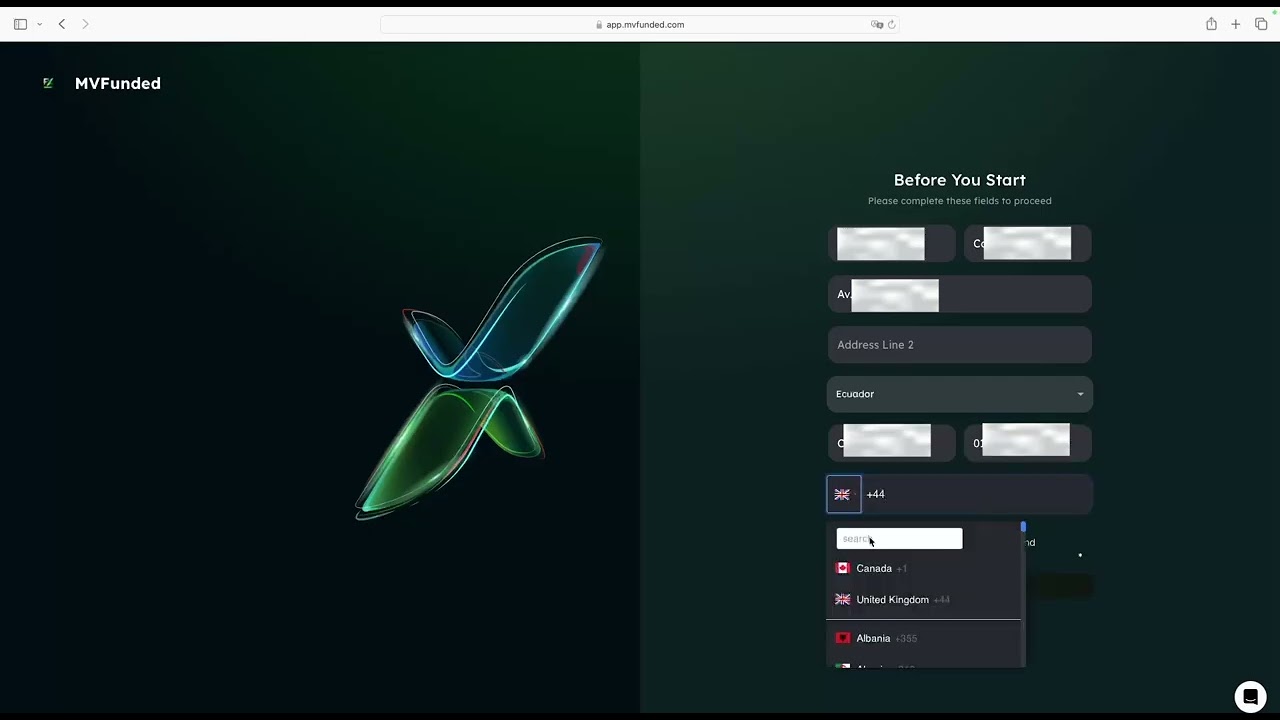Click the United Kingdom flag in list

pos(843,599)
